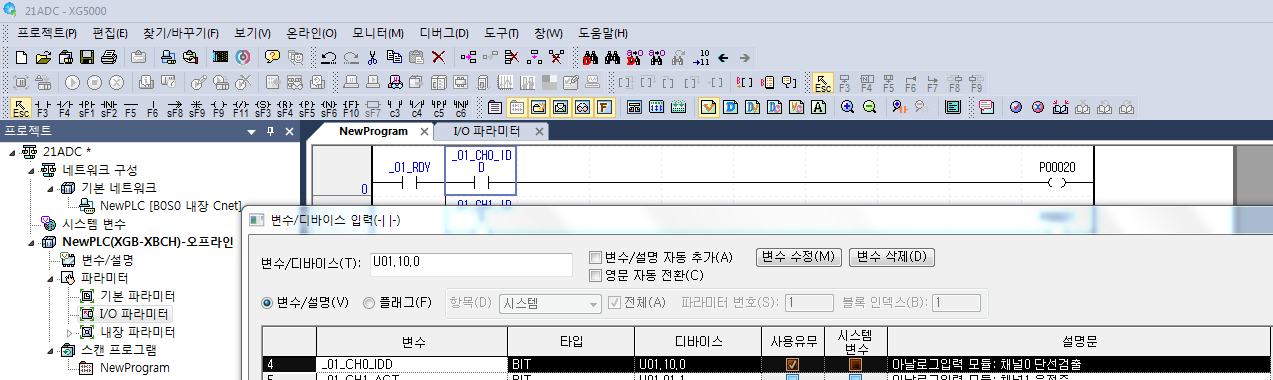This screenshot has width=1273, height=380.
Task: Collapse the 파라미터 tree node
Action: [x=50, y=278]
